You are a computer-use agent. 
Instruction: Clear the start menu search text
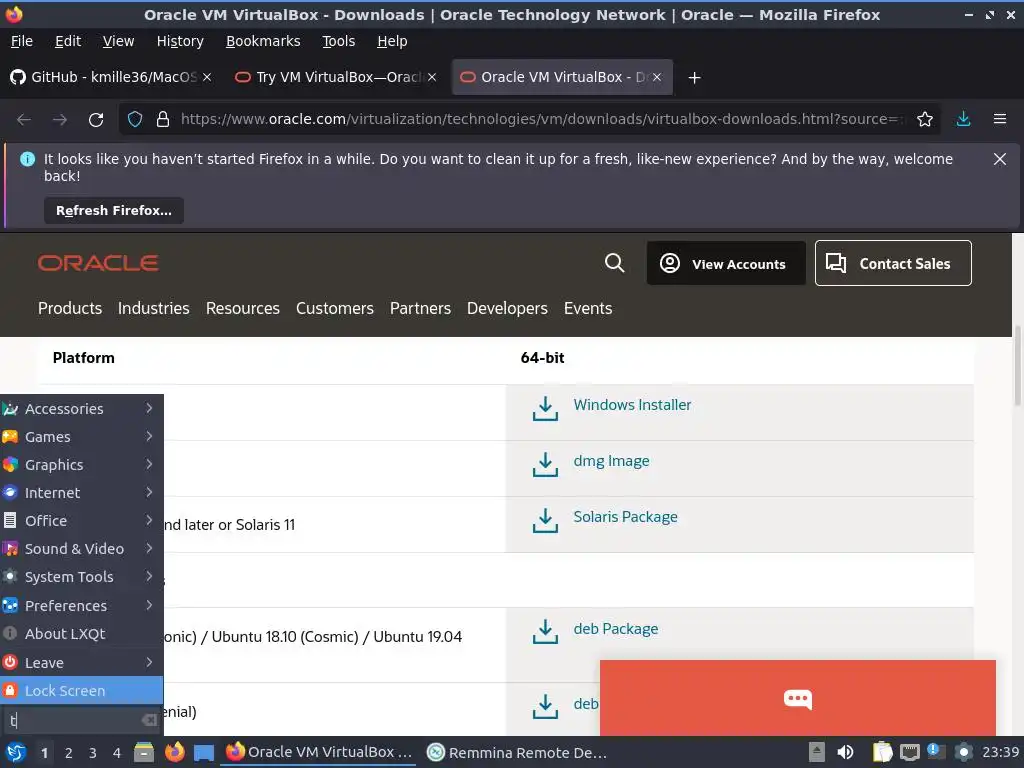click(x=150, y=720)
